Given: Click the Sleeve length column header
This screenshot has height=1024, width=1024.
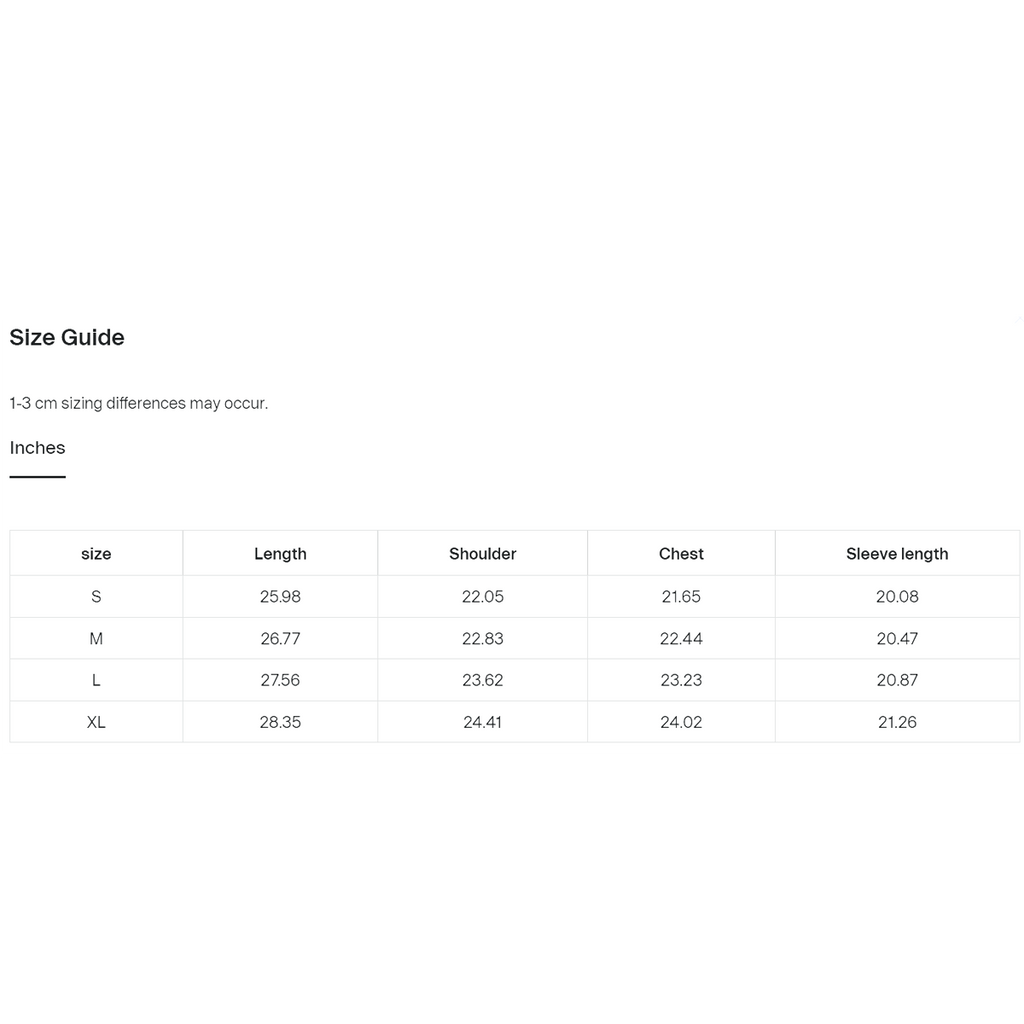Looking at the screenshot, I should click(897, 554).
